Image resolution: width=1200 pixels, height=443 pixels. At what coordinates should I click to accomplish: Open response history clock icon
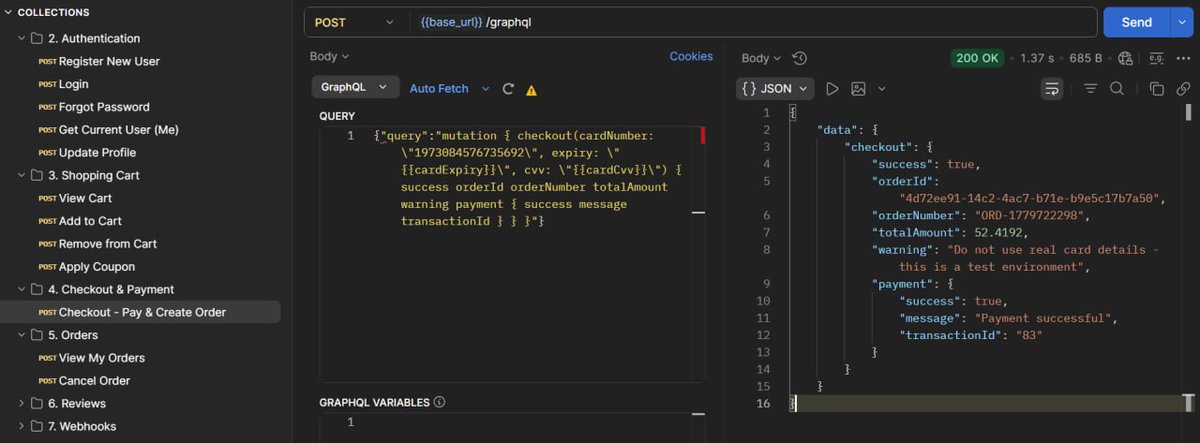coord(799,58)
